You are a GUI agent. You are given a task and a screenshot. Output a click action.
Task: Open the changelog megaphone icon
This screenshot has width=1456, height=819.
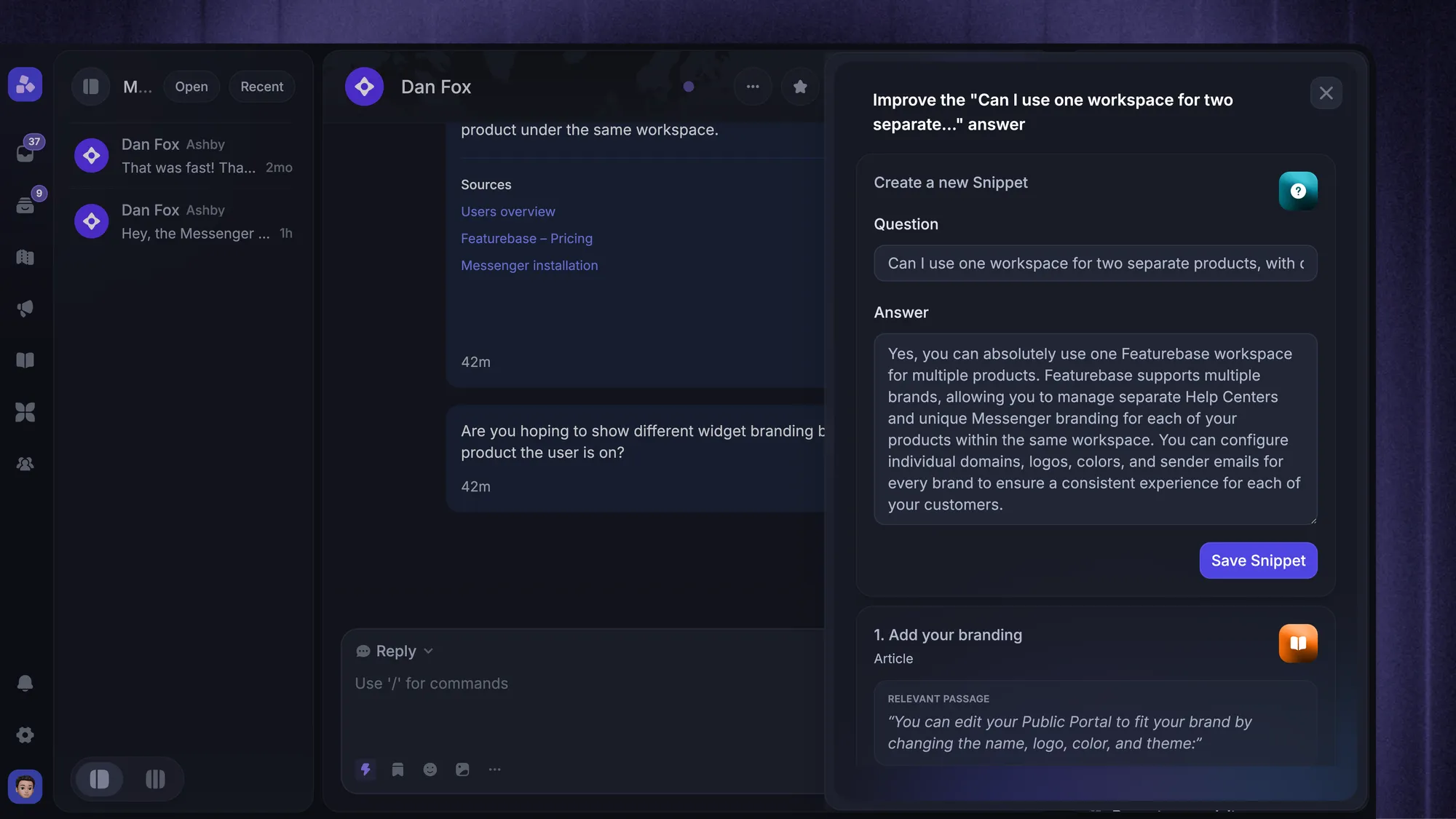[x=25, y=309]
